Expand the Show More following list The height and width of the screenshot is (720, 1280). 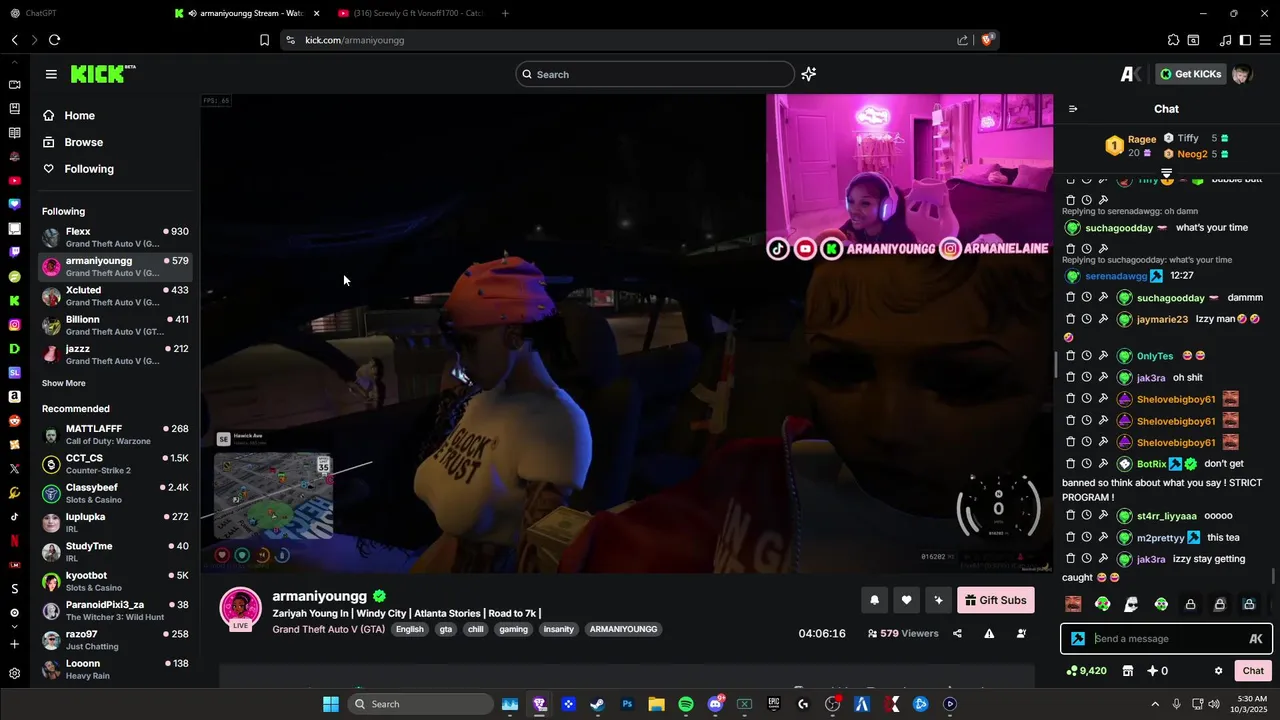pyautogui.click(x=64, y=383)
